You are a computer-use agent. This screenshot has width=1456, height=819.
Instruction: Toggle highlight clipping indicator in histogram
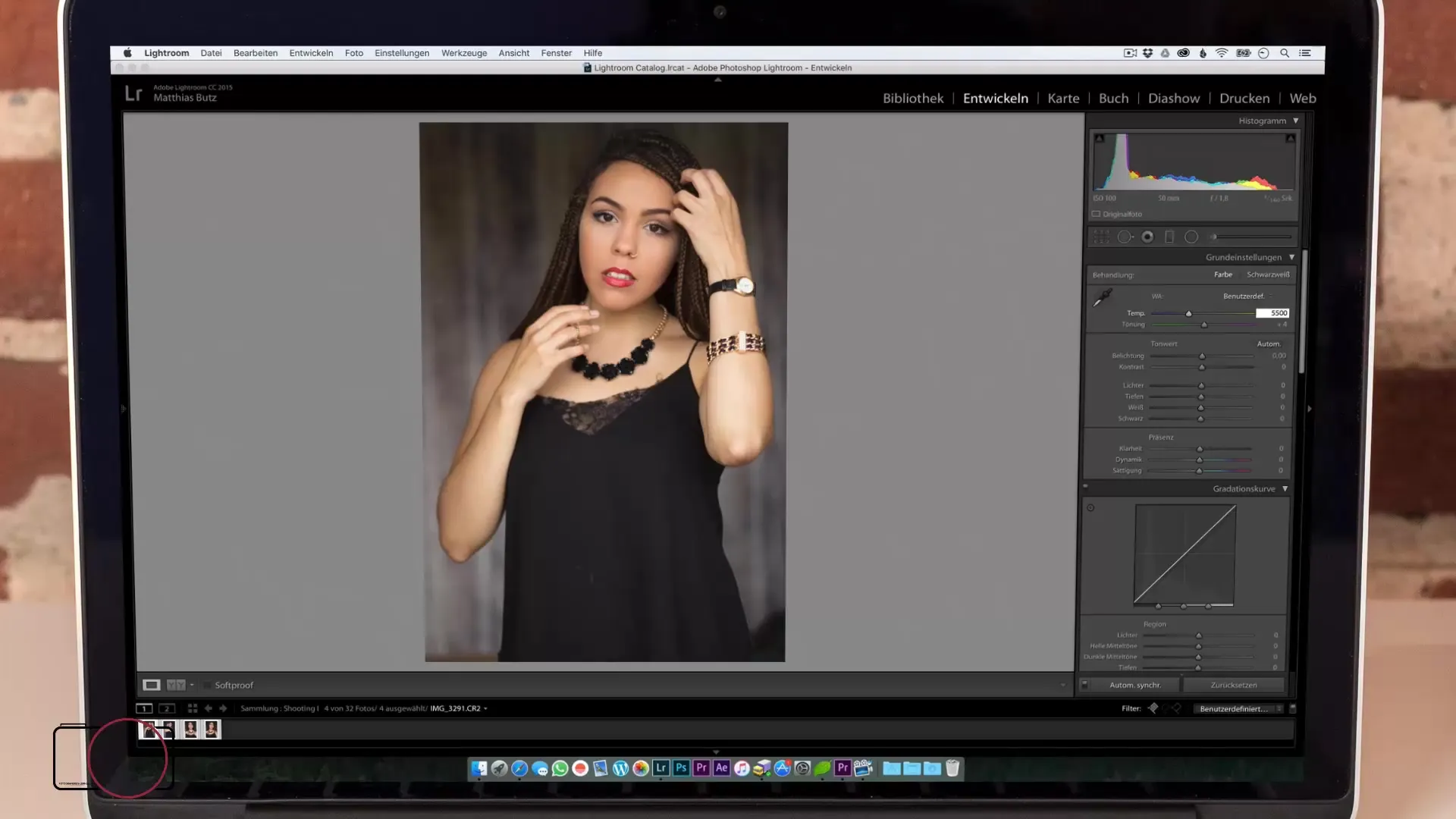[1290, 138]
